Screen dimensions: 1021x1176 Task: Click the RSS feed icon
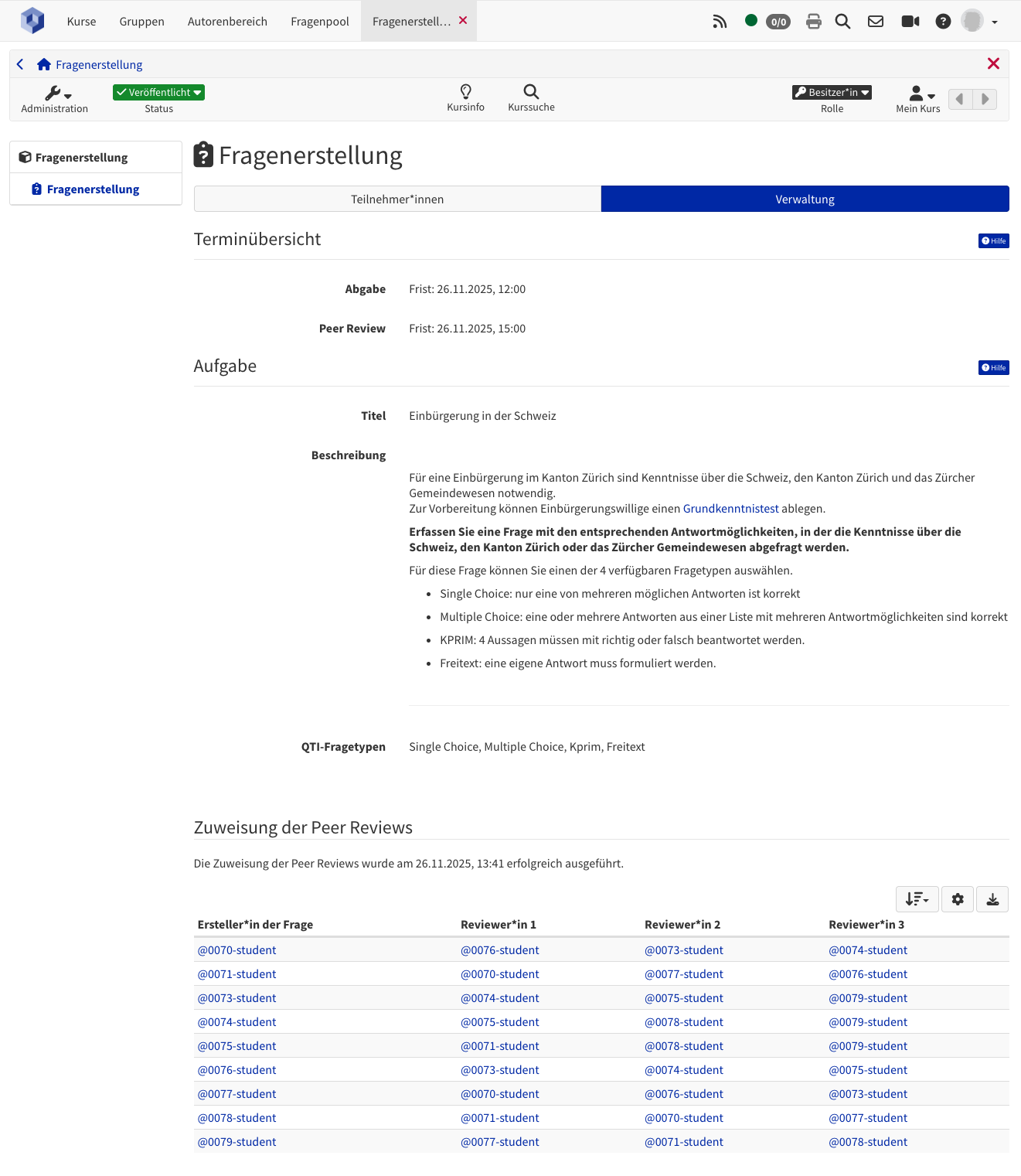click(x=720, y=22)
